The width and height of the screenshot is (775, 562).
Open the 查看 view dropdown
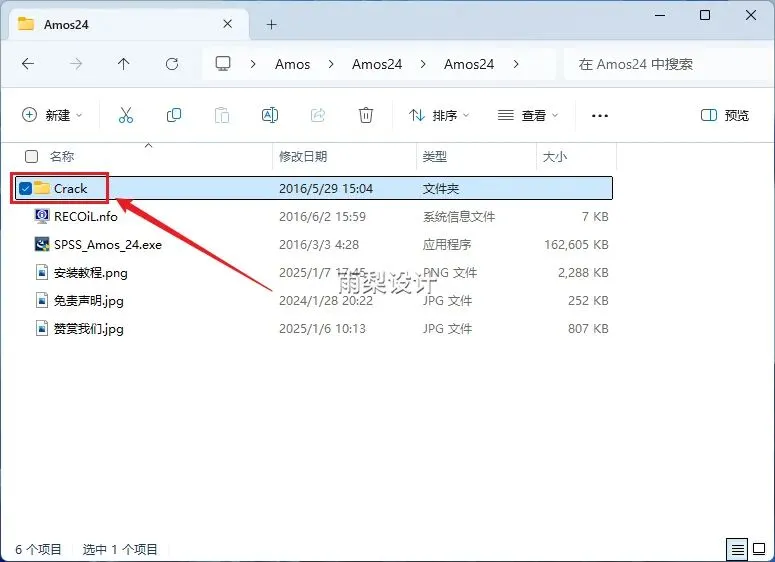point(528,115)
